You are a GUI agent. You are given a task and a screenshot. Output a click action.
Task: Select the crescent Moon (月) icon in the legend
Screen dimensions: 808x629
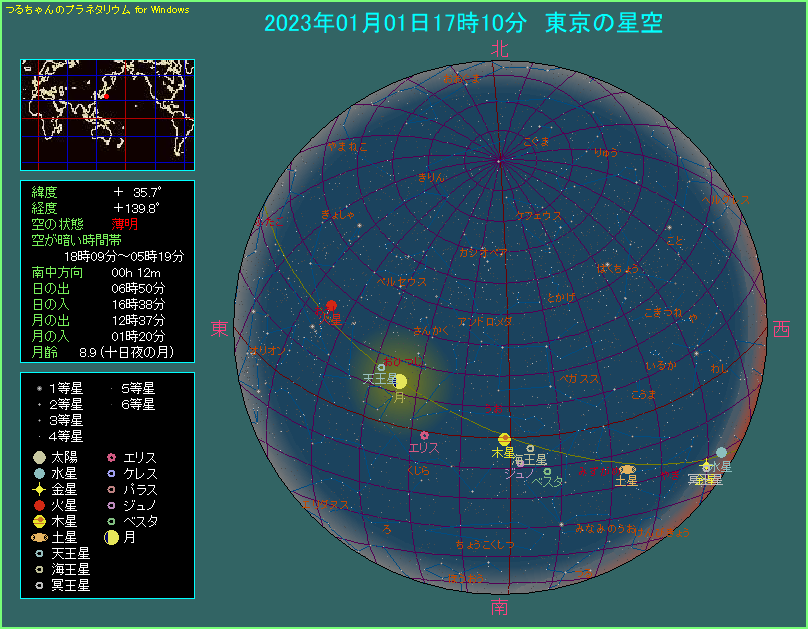pos(112,537)
